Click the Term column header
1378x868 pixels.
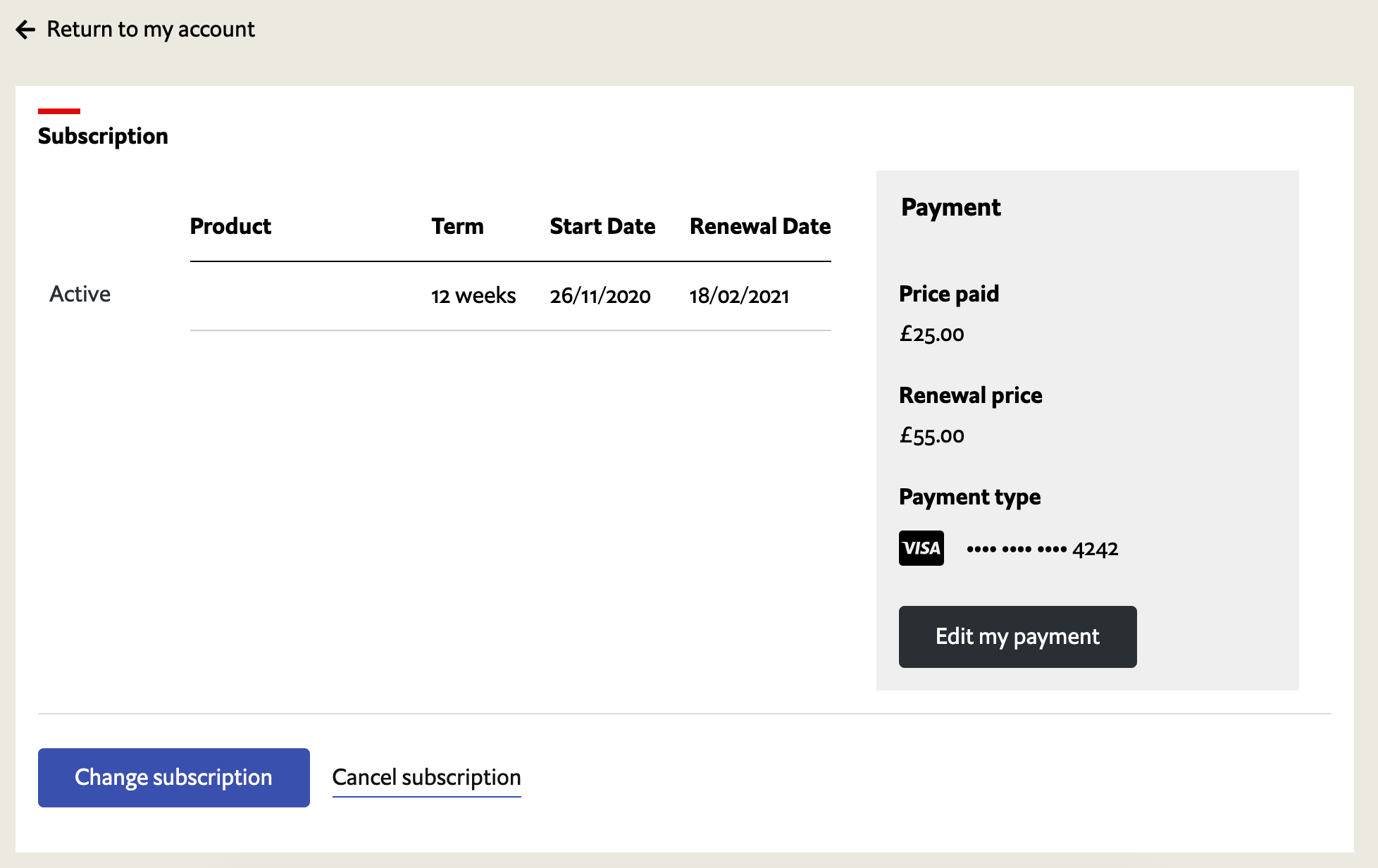point(457,226)
